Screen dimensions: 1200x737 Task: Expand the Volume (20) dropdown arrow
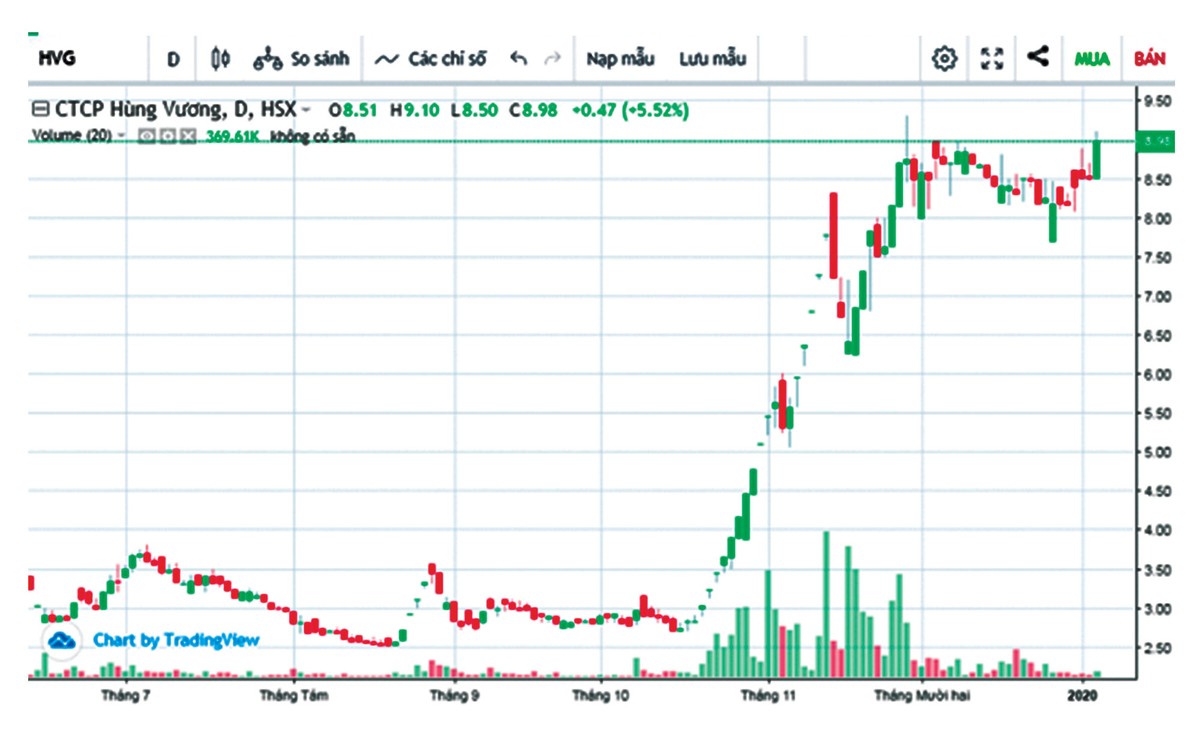[122, 135]
